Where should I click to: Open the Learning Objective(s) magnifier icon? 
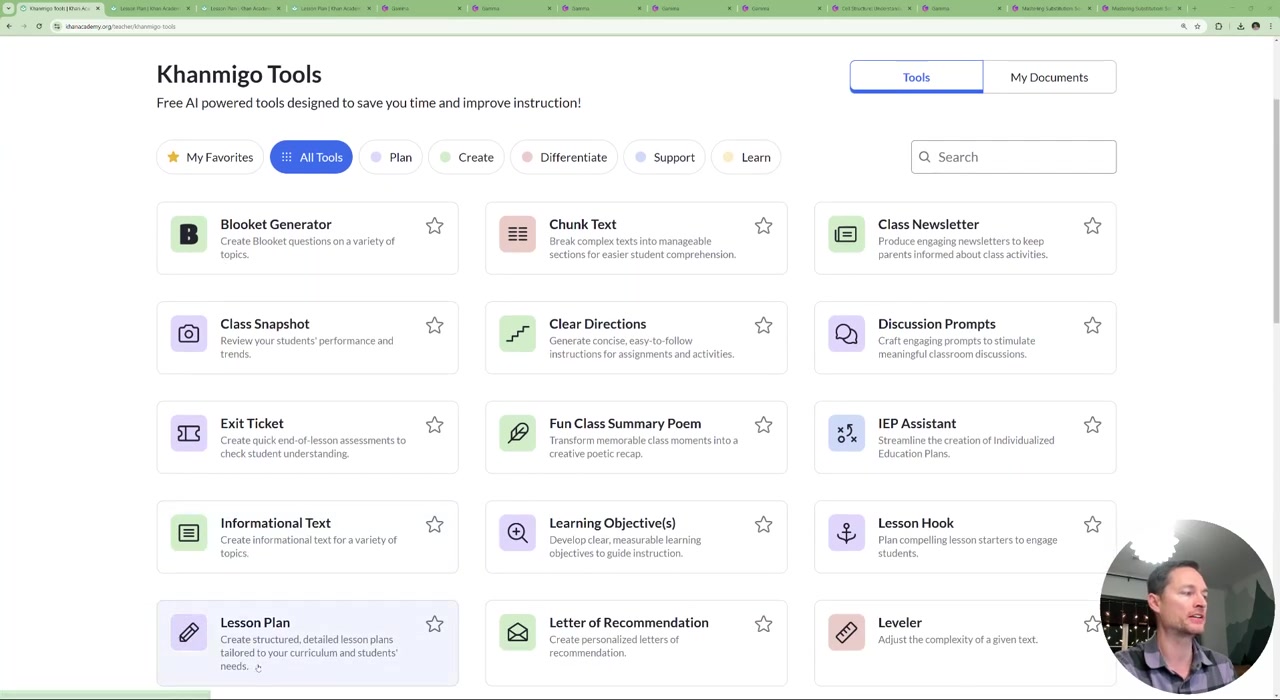click(518, 533)
